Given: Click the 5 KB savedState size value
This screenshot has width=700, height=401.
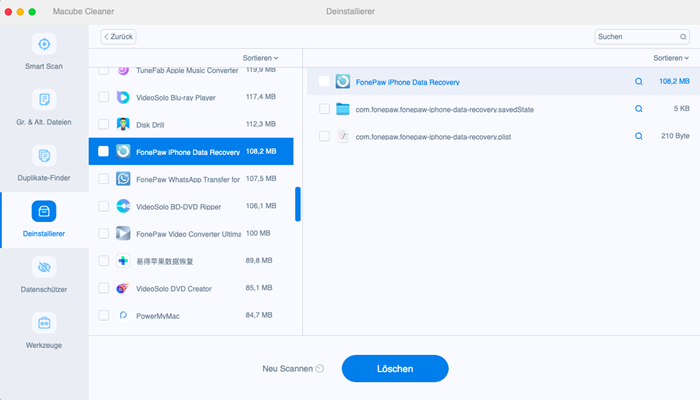Looking at the screenshot, I should [682, 109].
